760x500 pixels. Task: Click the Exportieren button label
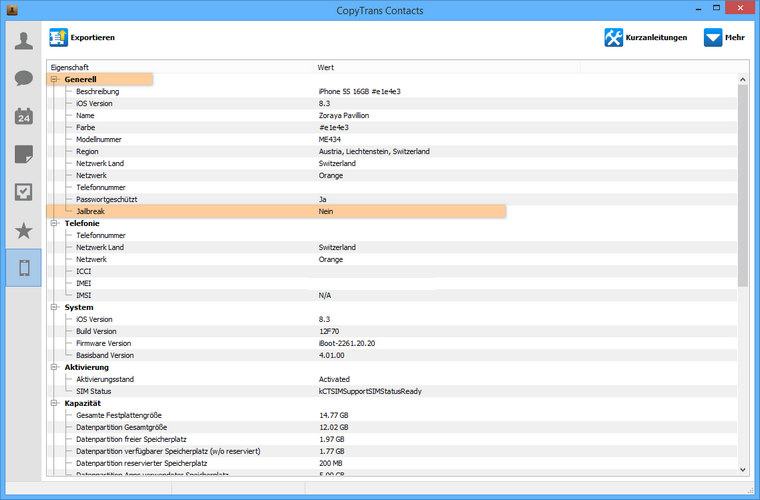pos(93,37)
